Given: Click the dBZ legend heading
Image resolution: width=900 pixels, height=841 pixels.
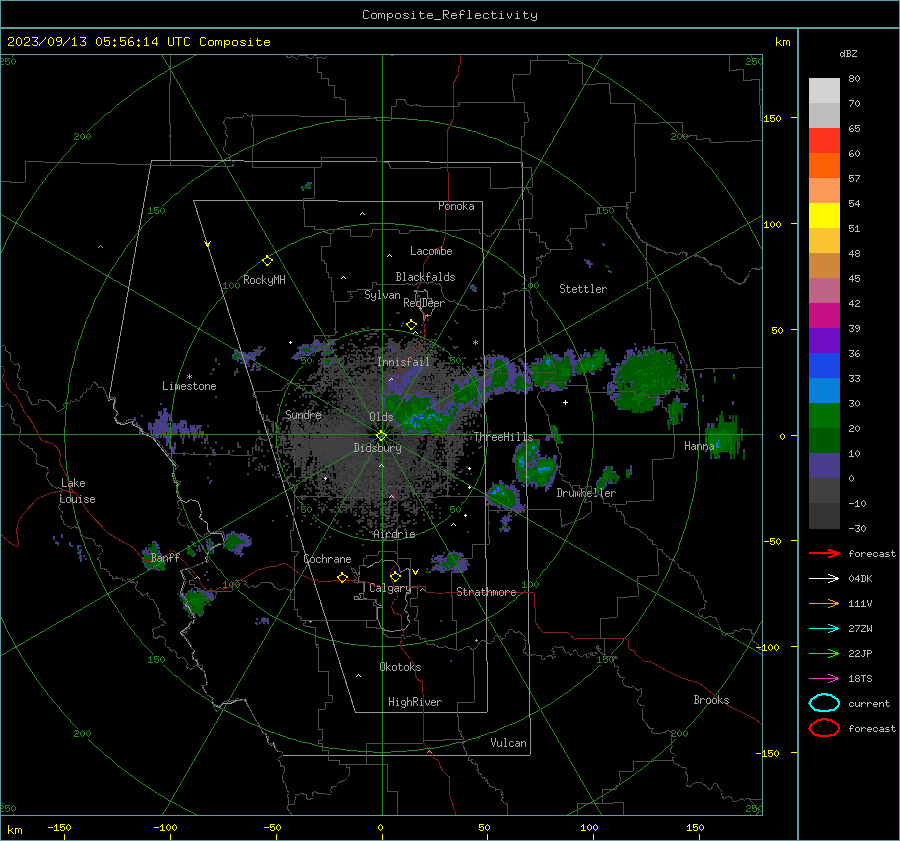Looking at the screenshot, I should click(848, 54).
